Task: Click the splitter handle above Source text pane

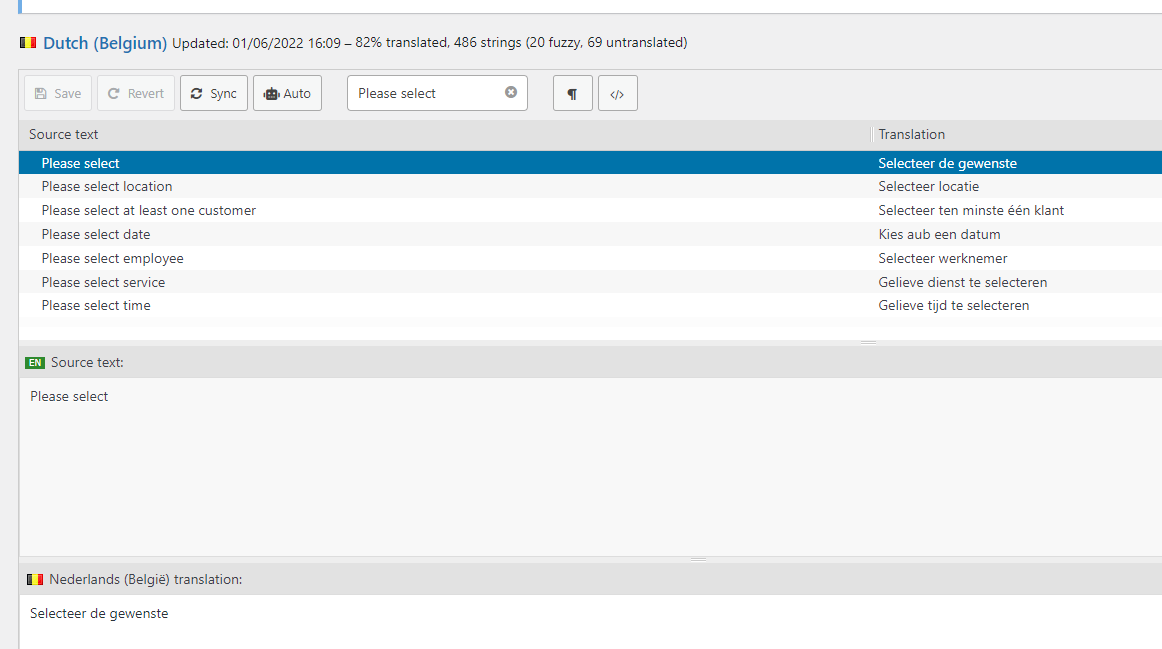Action: click(869, 342)
